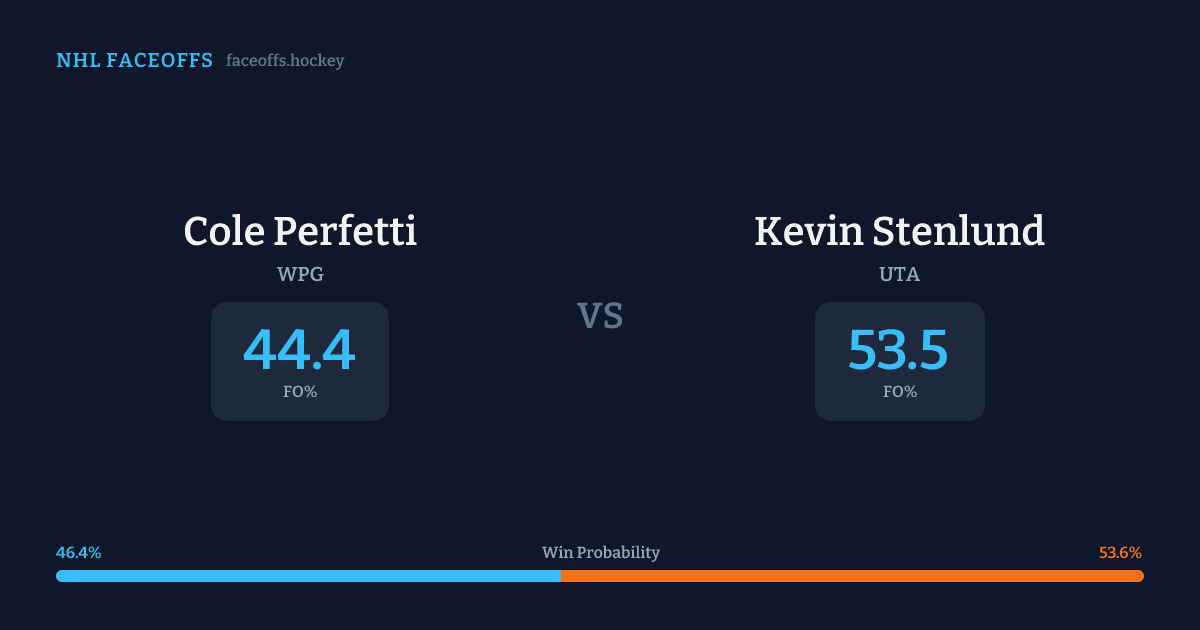The height and width of the screenshot is (630, 1200).
Task: Click the orange segment of probability bar
Action: coord(852,576)
